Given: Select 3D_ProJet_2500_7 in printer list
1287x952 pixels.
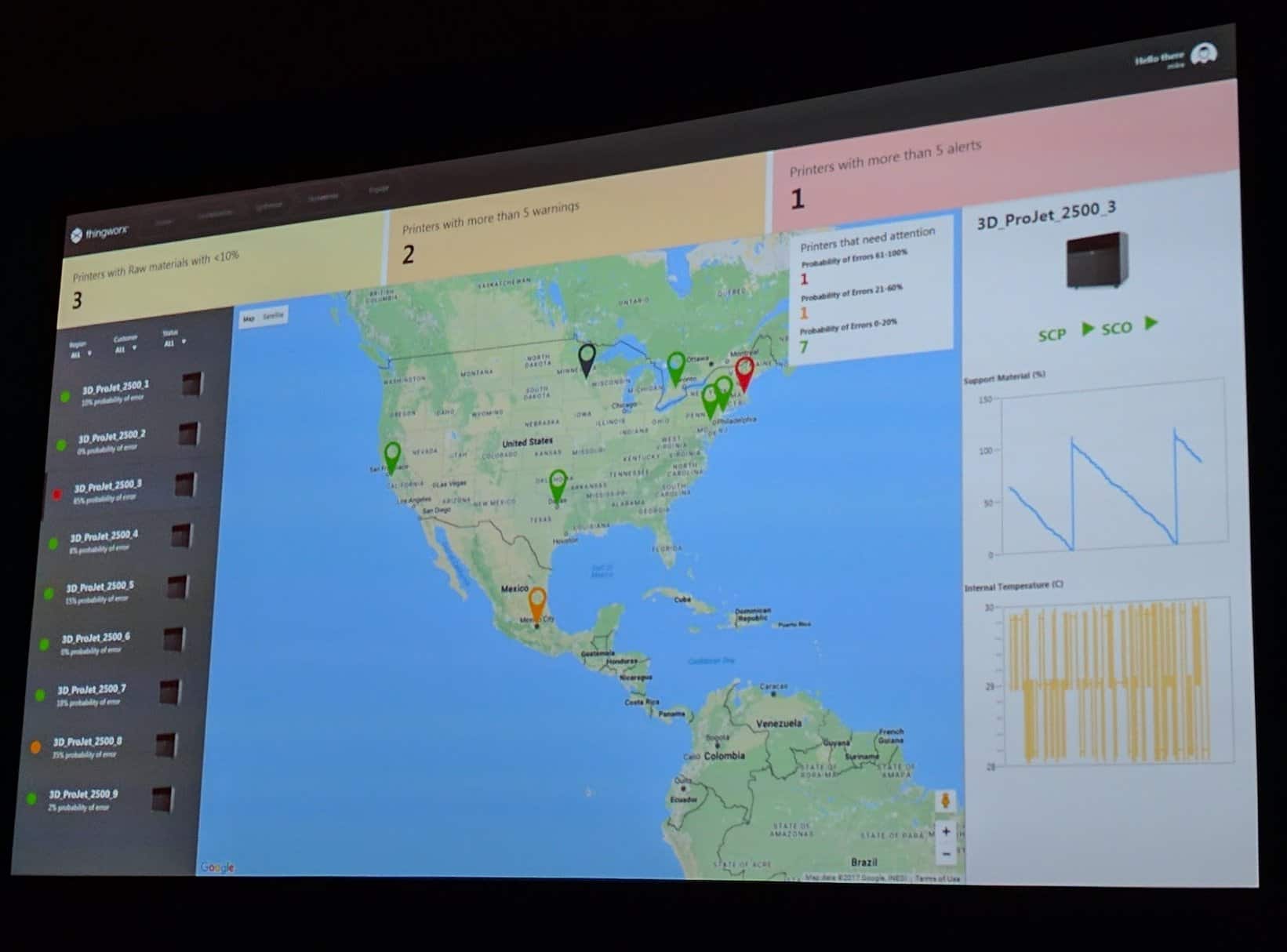Looking at the screenshot, I should [x=111, y=695].
